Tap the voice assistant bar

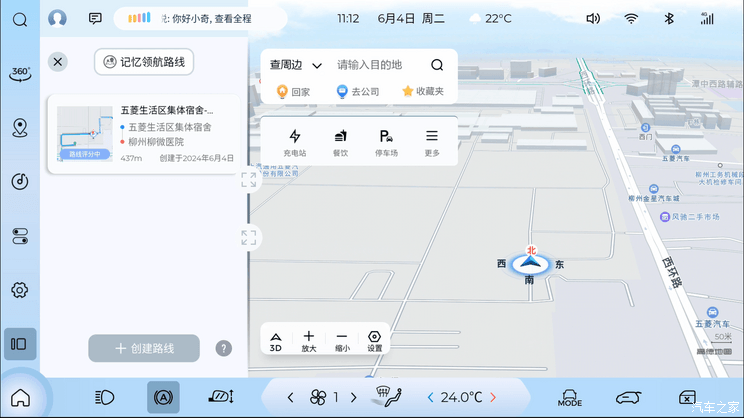[x=200, y=19]
